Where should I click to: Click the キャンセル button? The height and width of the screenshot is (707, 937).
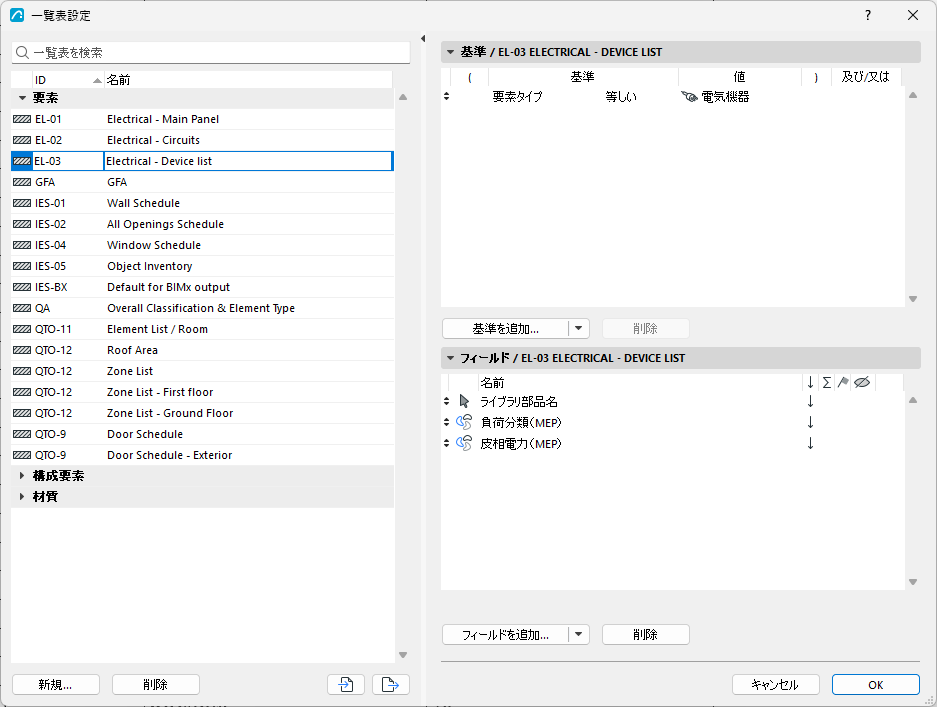(x=775, y=684)
